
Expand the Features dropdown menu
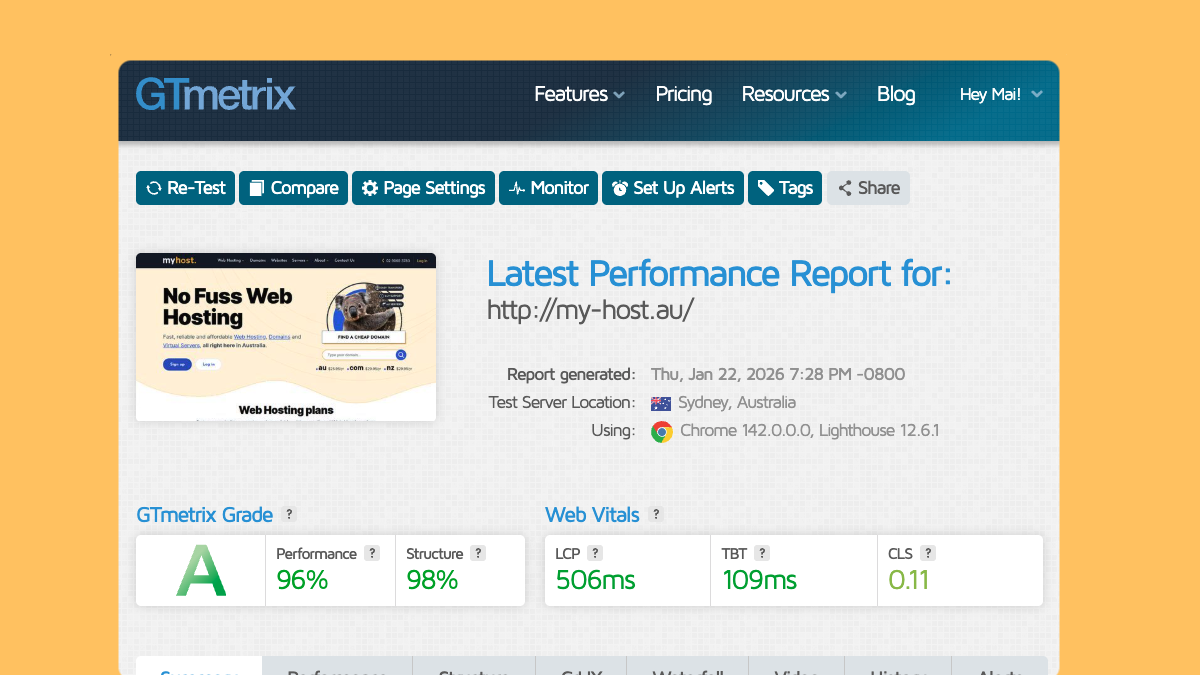579,94
